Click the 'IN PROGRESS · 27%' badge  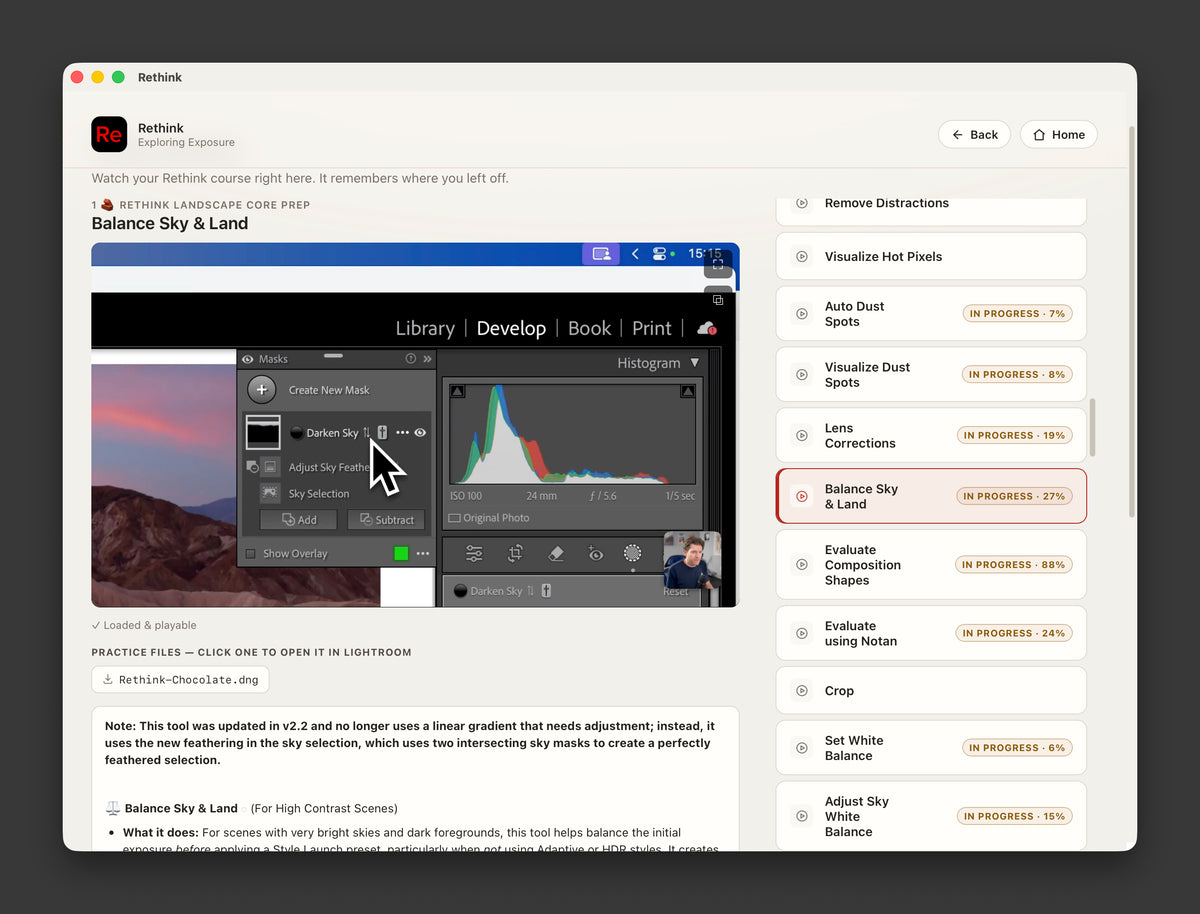coord(1013,496)
